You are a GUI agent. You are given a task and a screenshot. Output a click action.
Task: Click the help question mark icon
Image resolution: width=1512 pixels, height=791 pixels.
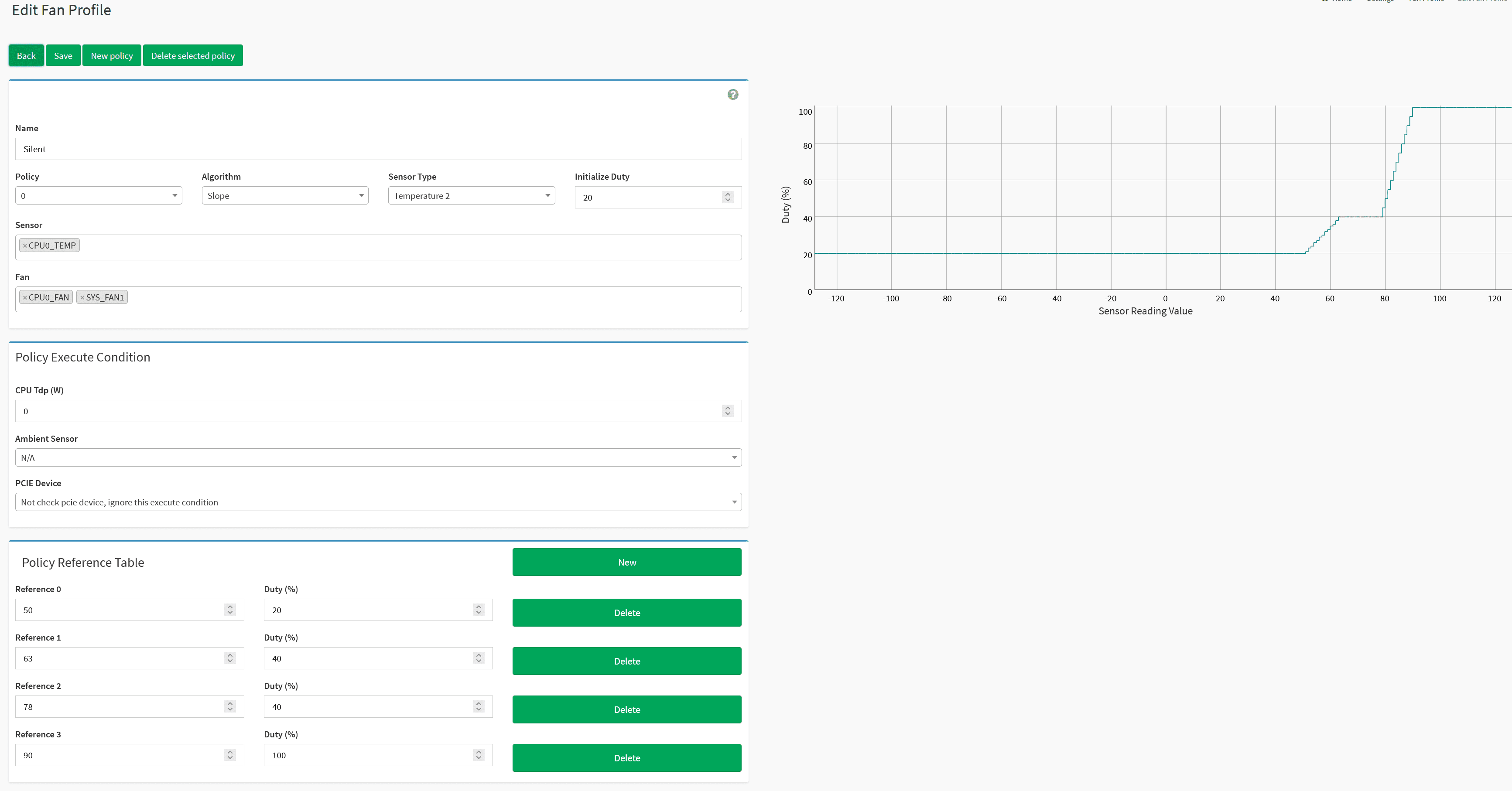coord(732,95)
